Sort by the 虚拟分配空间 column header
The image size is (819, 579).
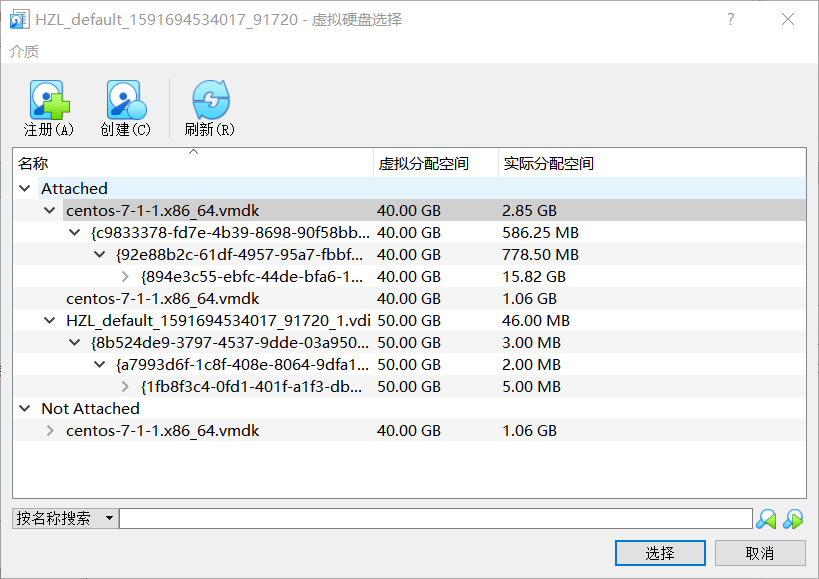click(436, 163)
